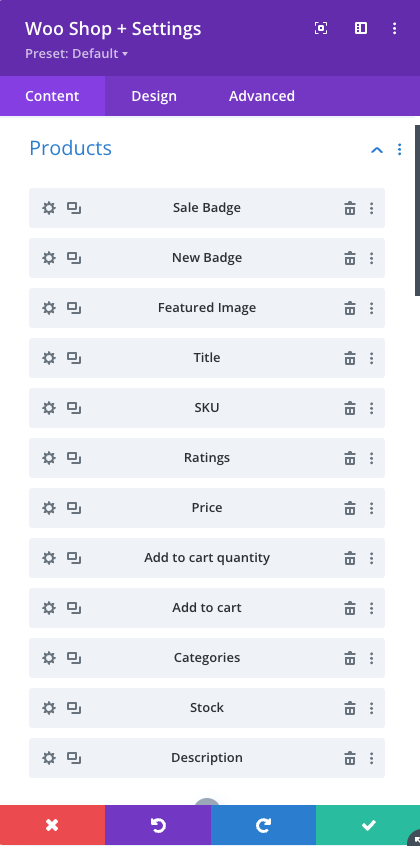Image resolution: width=420 pixels, height=846 pixels.
Task: Toggle the sidebar column layout icon
Action: point(361,29)
